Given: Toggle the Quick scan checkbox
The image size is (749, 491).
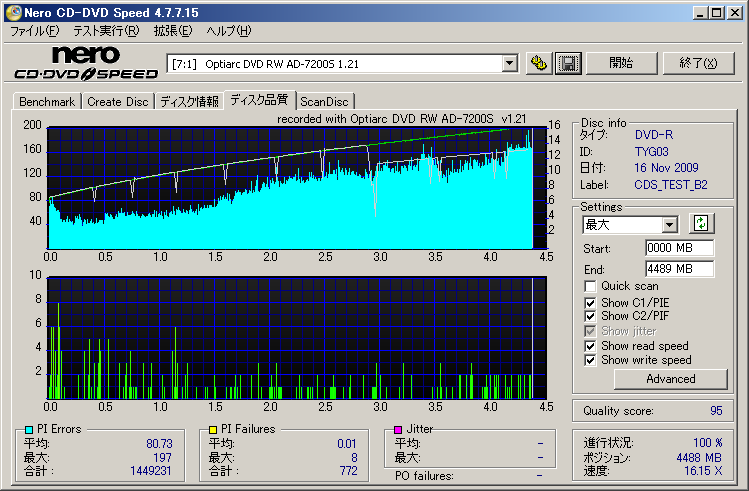Looking at the screenshot, I should [590, 287].
